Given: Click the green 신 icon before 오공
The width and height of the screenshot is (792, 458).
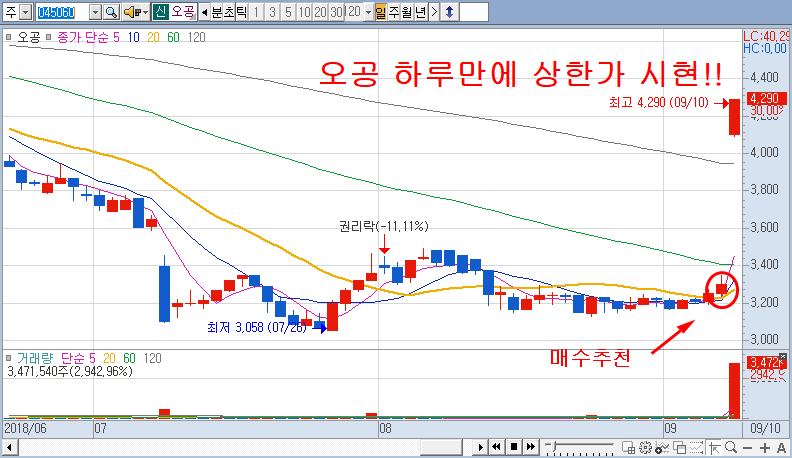Looking at the screenshot, I should click(161, 12).
